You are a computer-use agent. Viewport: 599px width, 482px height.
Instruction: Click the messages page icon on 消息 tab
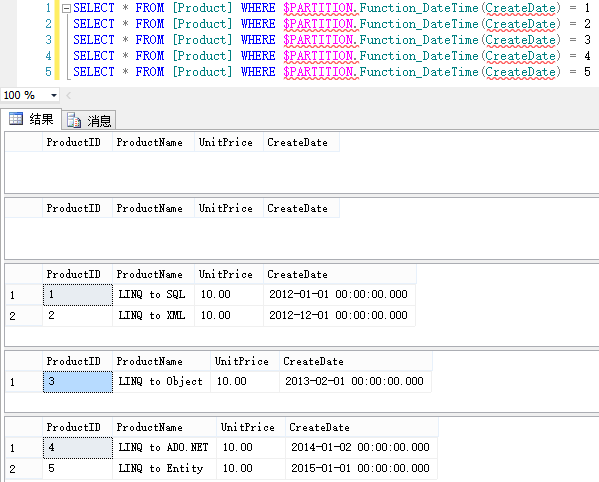point(74,120)
